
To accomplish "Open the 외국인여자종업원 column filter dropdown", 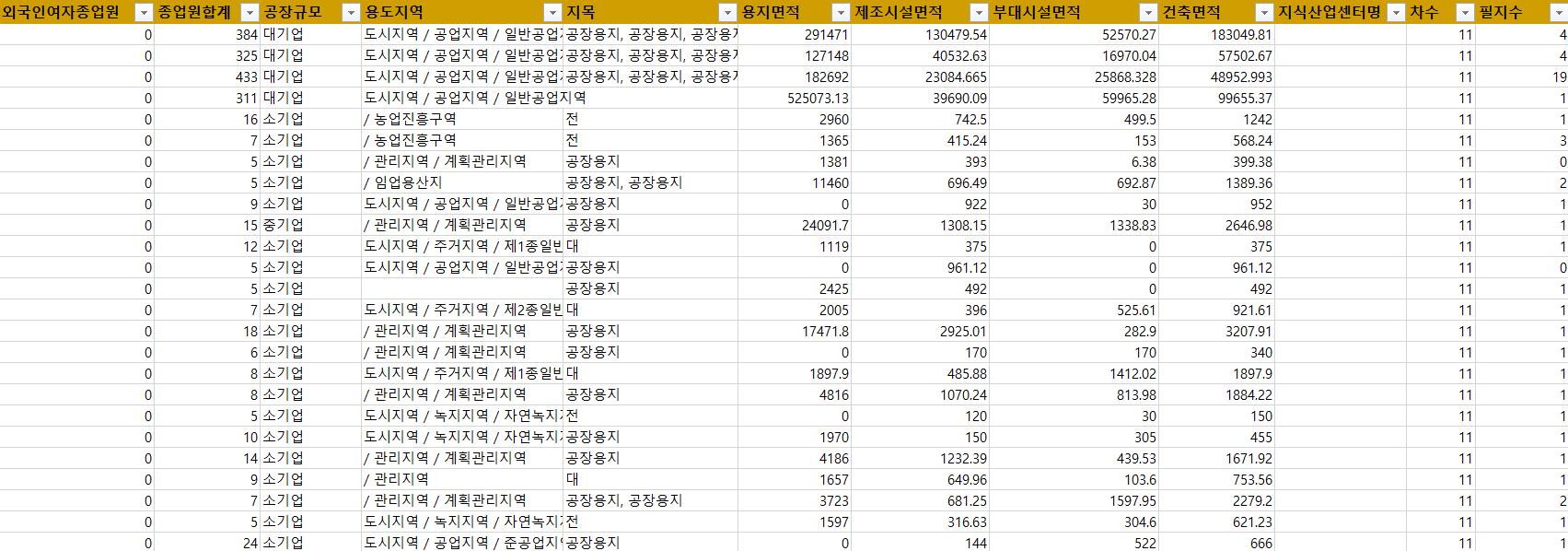I will 143,13.
